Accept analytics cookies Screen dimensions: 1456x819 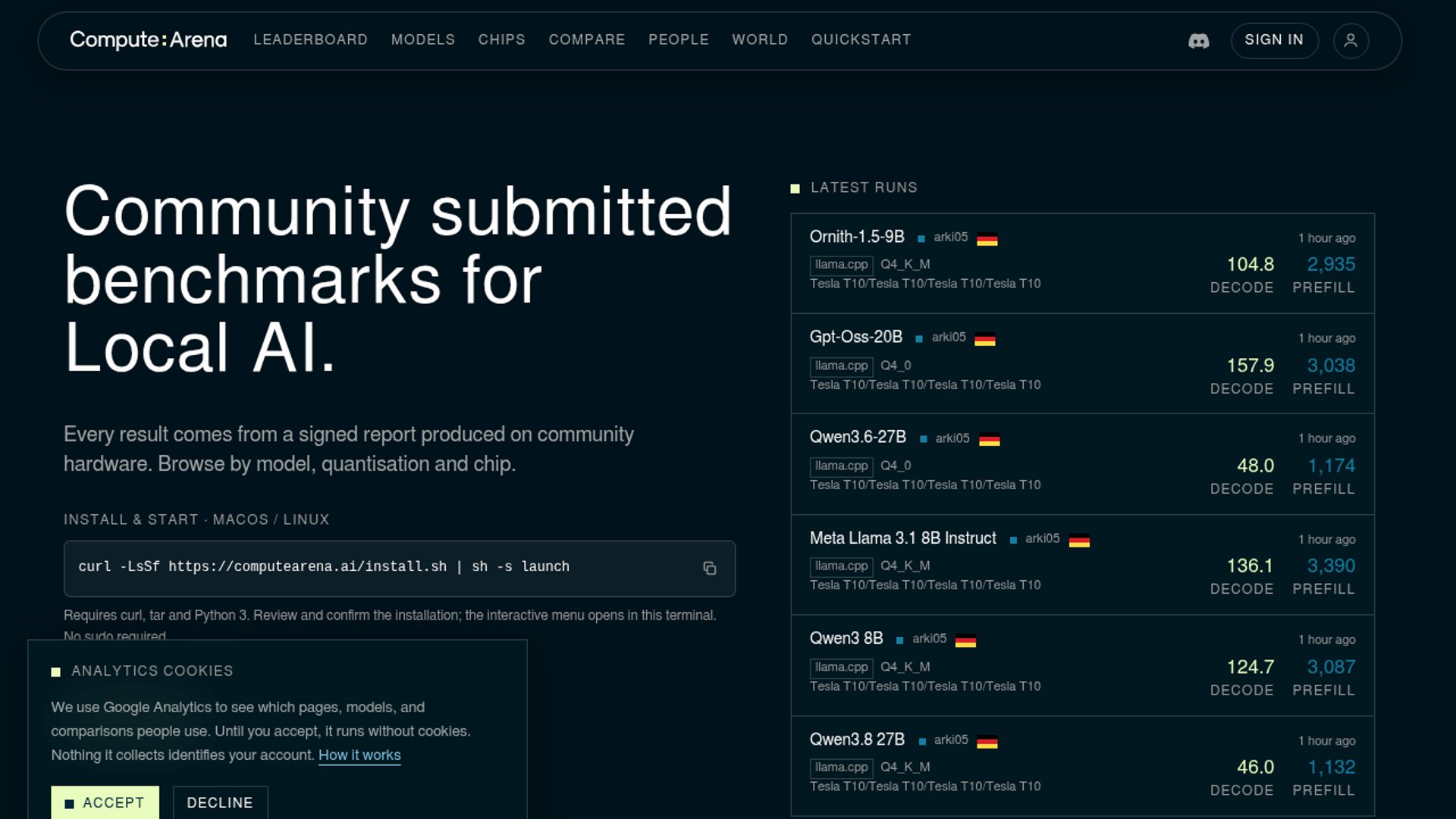(x=105, y=802)
